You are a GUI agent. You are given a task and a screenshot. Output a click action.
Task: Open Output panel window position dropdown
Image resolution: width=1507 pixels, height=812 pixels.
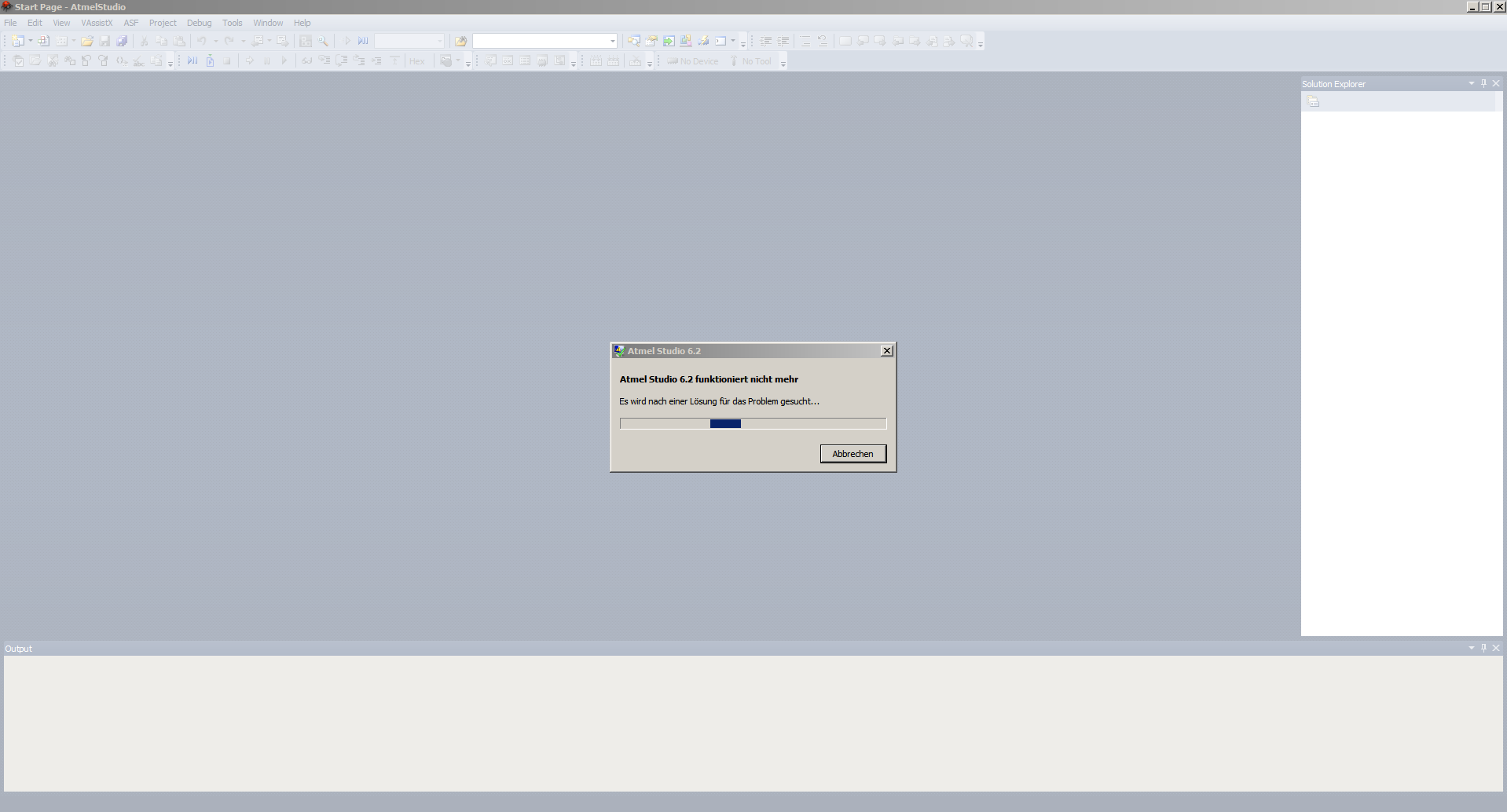[x=1472, y=648]
